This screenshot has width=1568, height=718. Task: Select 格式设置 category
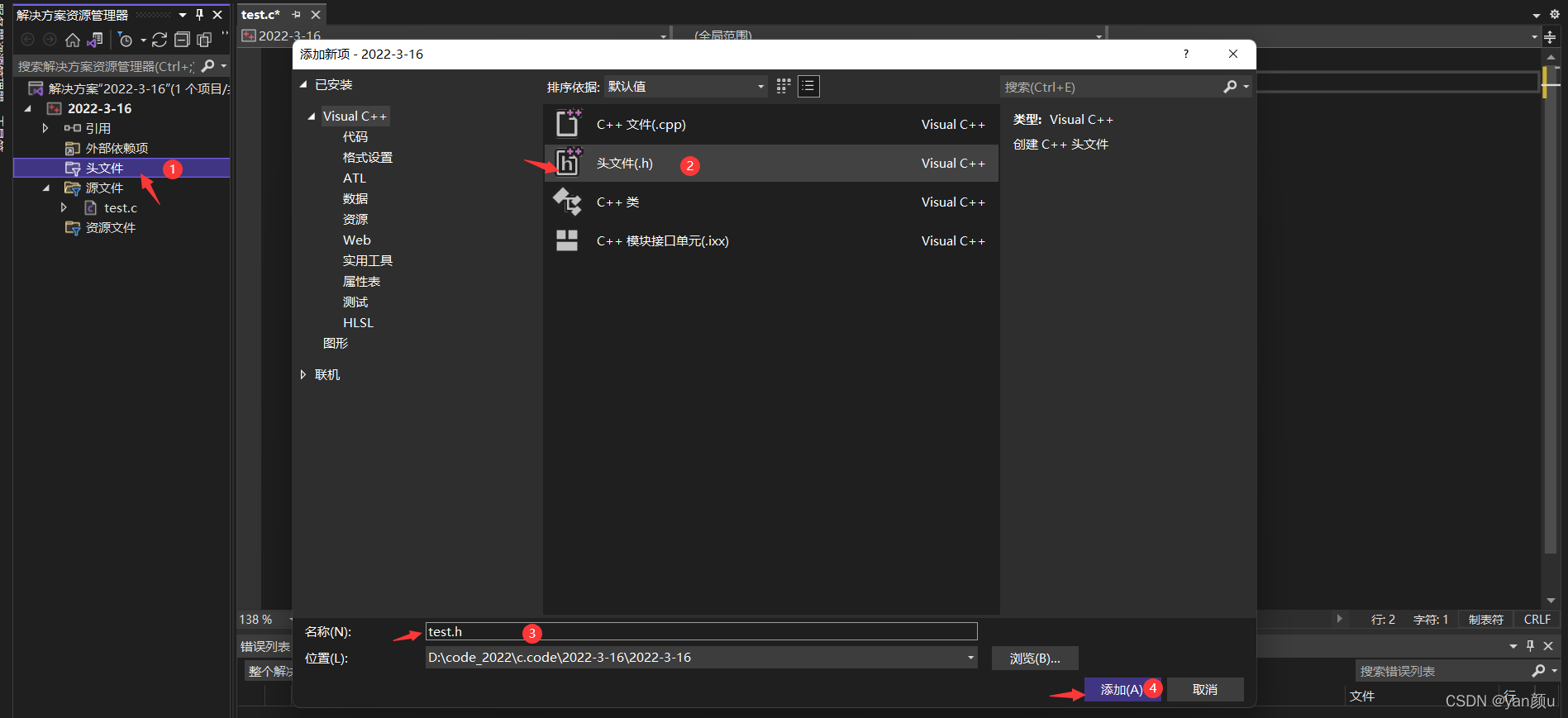click(x=368, y=158)
